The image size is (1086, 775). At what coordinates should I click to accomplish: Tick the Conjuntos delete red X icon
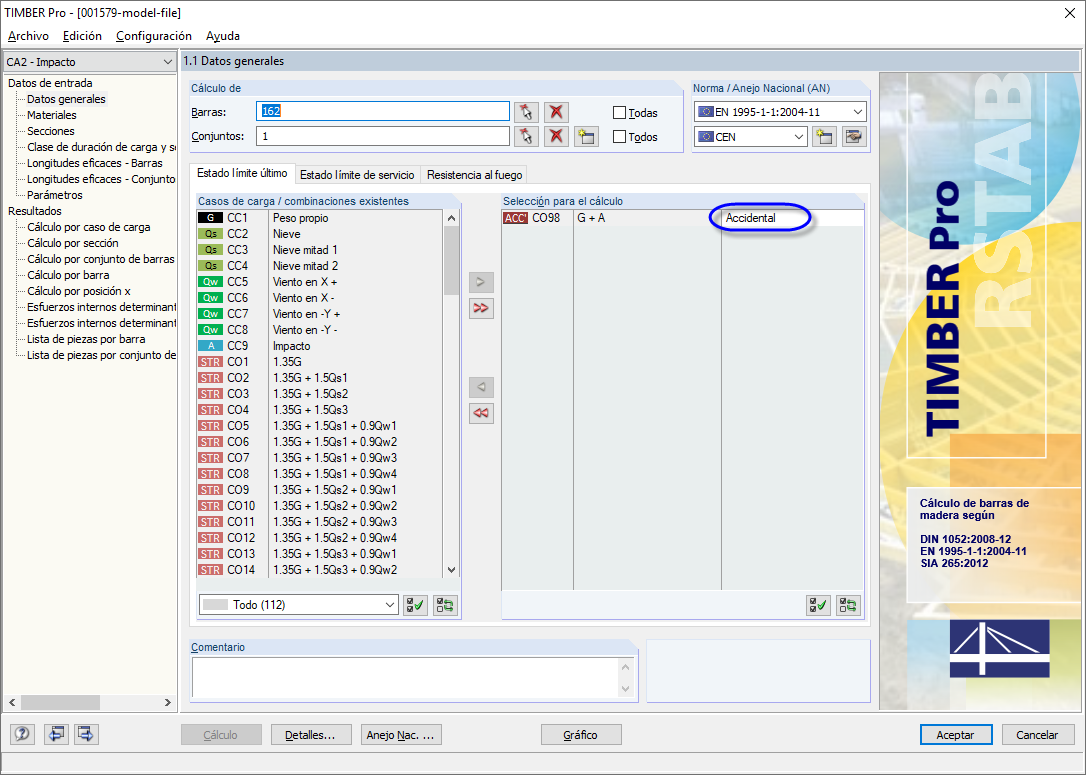pyautogui.click(x=555, y=136)
